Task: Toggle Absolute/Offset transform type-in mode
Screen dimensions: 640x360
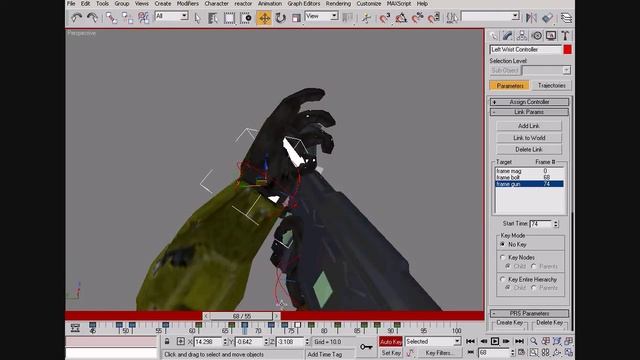Action: point(180,341)
